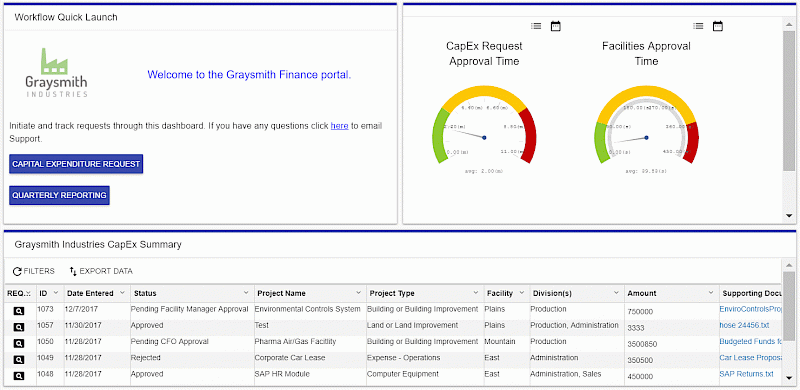Click 'Workflow Quick Launch' panel title

[x=66, y=17]
